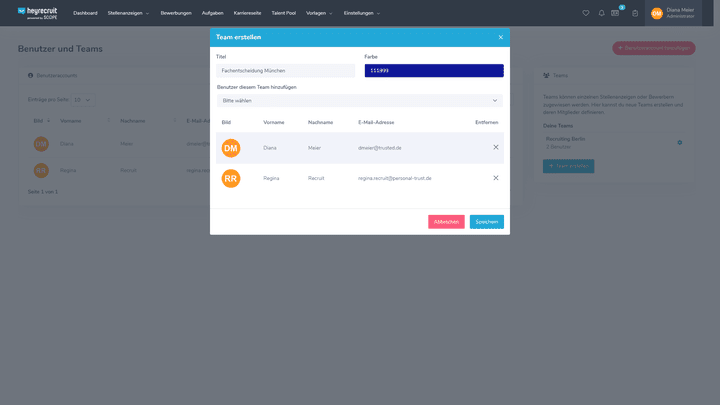
Task: Go to the Dashboard page
Action: [85, 13]
